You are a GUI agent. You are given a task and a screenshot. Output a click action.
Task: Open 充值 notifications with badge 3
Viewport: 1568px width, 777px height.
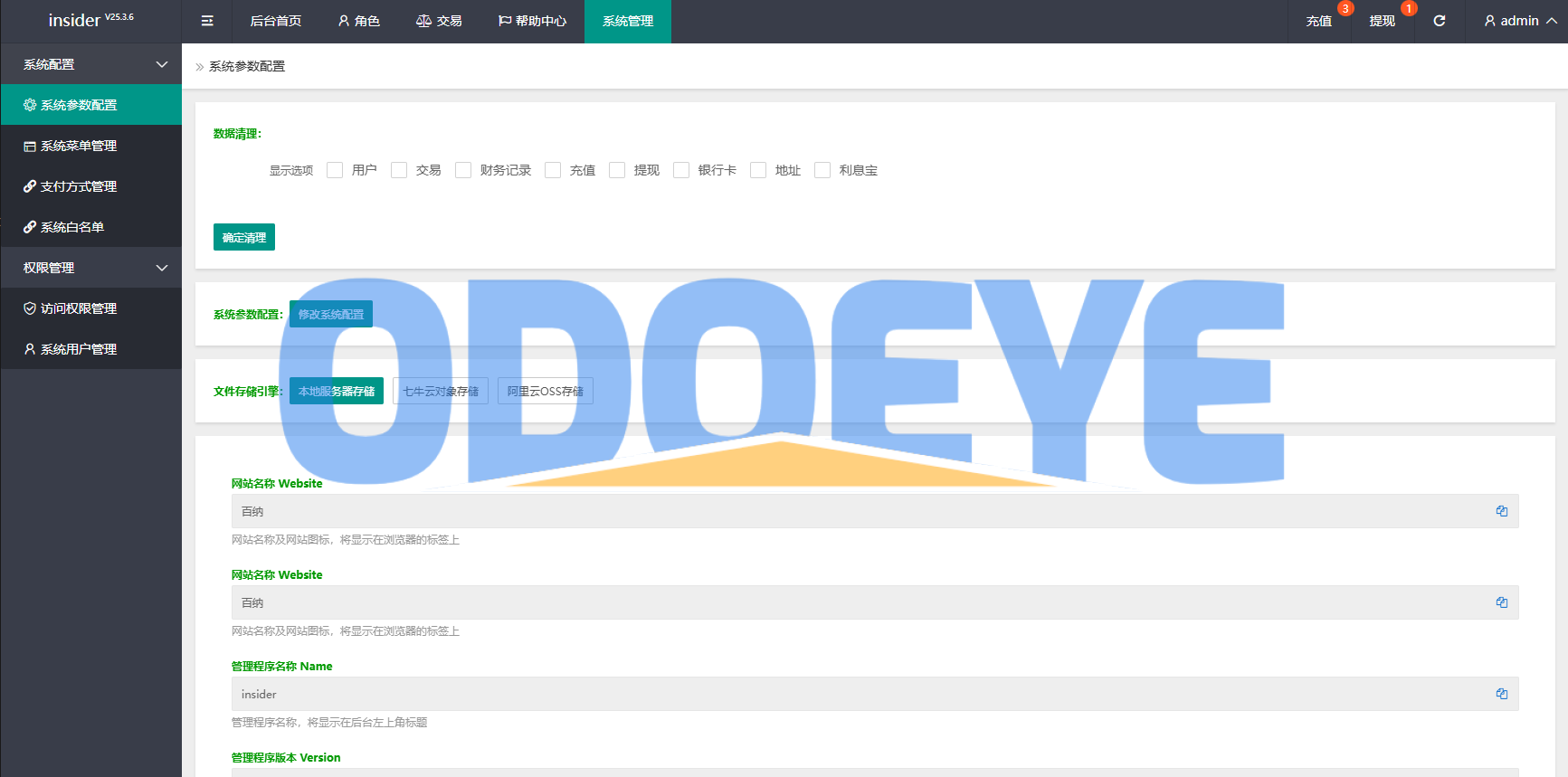(1319, 21)
